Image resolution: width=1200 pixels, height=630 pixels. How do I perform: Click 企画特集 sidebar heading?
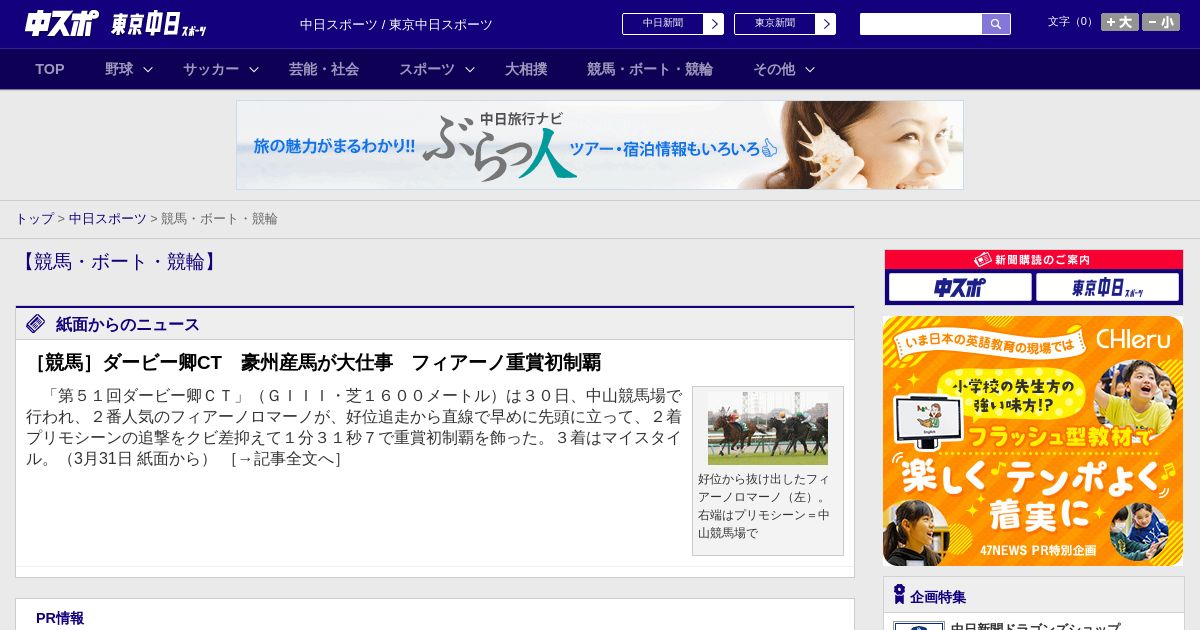[938, 597]
